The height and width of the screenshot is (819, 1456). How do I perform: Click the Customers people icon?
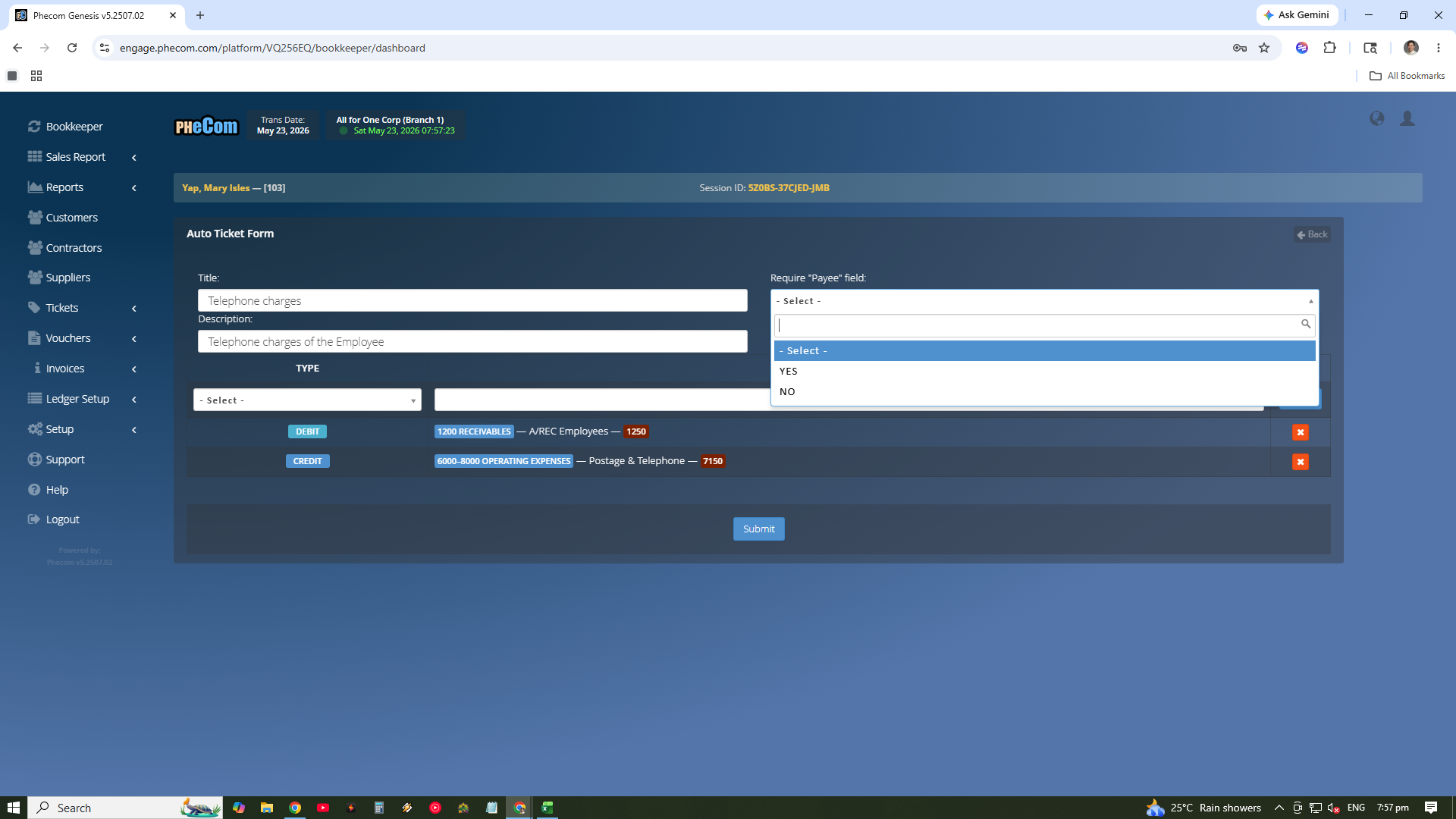pos(35,217)
